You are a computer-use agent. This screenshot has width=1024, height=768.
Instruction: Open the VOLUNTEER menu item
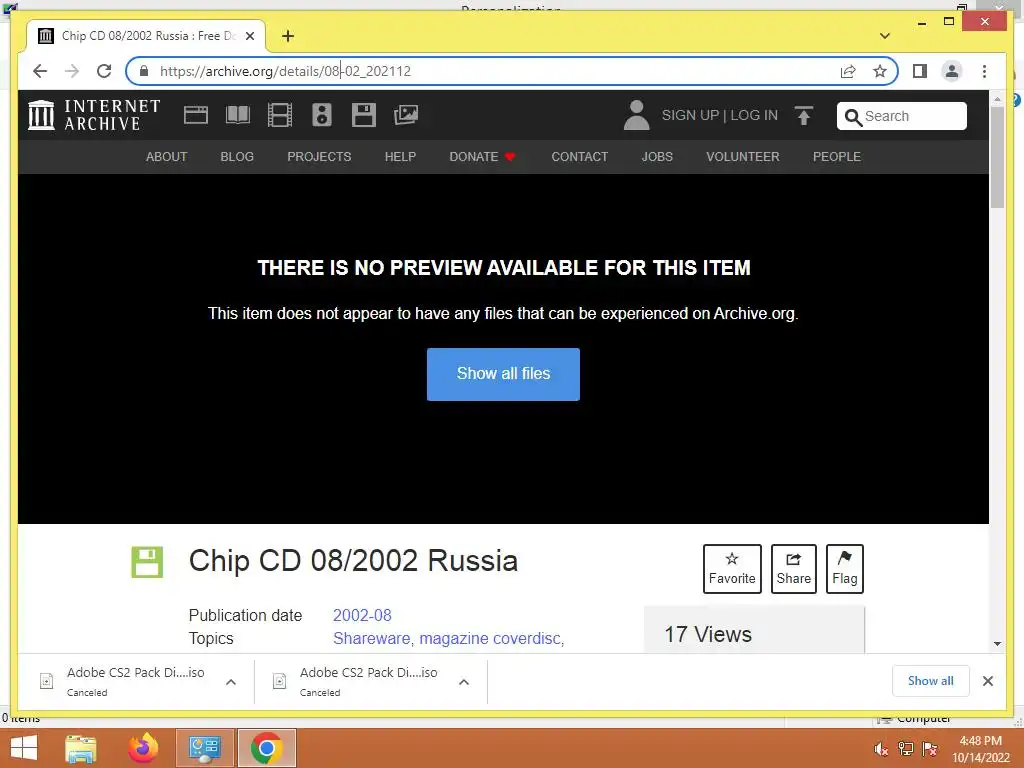click(743, 157)
